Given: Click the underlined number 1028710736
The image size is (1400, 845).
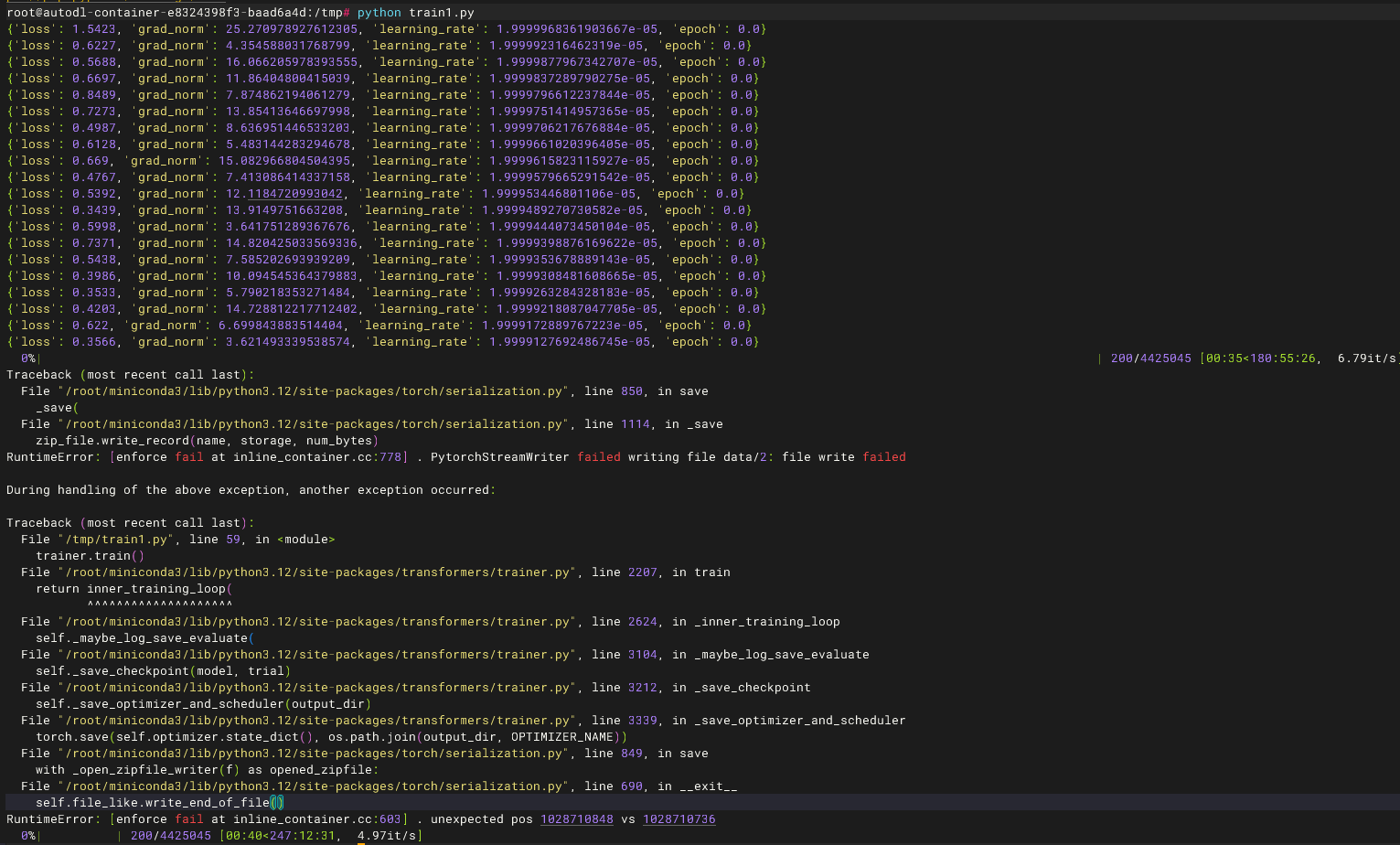Looking at the screenshot, I should point(679,819).
